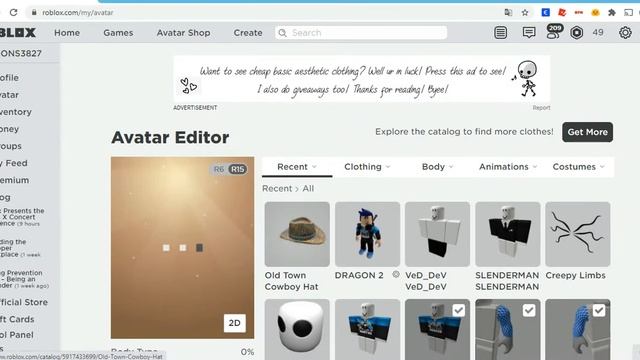Open Groups in the left sidebar
This screenshot has height=360, width=640.
pos(11,146)
